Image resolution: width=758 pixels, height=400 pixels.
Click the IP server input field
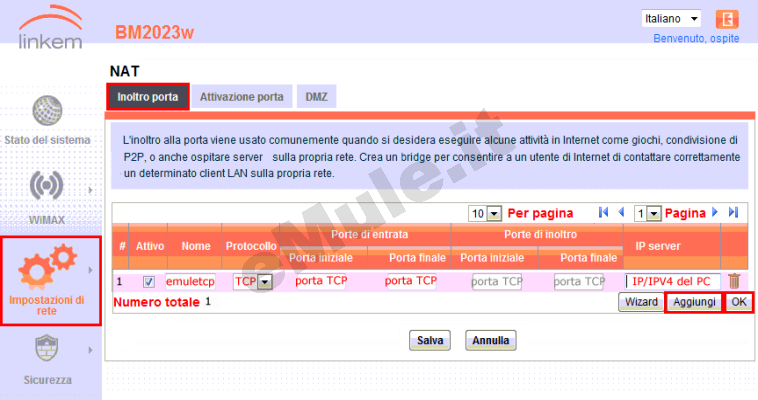pyautogui.click(x=672, y=281)
